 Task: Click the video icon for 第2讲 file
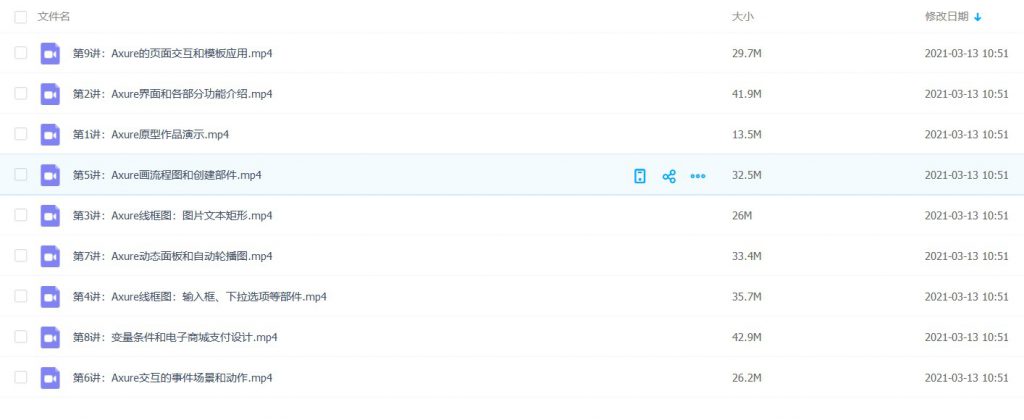(x=50, y=94)
